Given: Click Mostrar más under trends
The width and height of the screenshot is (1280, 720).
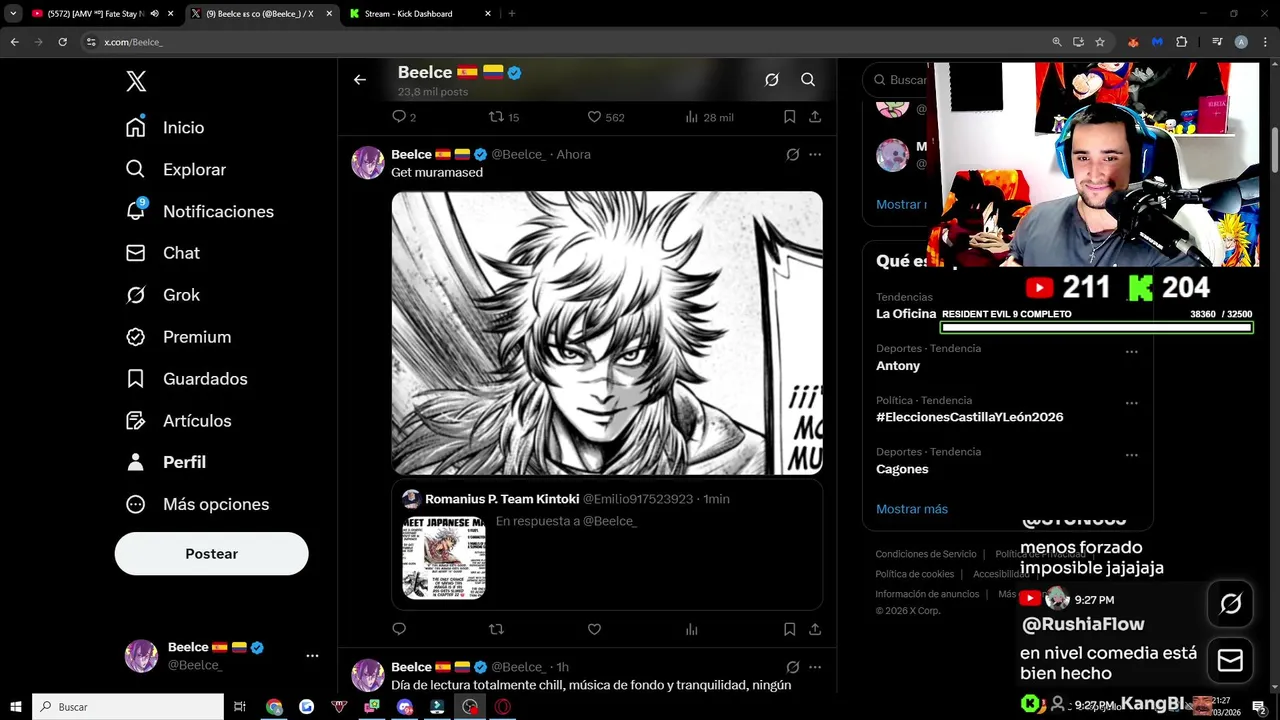Looking at the screenshot, I should 912,509.
